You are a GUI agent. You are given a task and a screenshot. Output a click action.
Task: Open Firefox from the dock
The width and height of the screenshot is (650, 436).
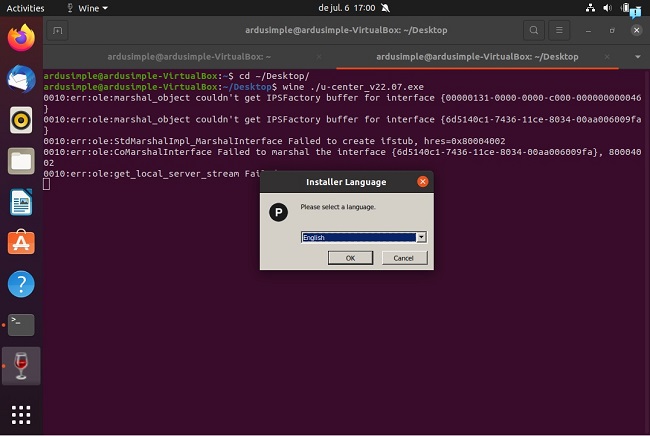pyautogui.click(x=21, y=39)
